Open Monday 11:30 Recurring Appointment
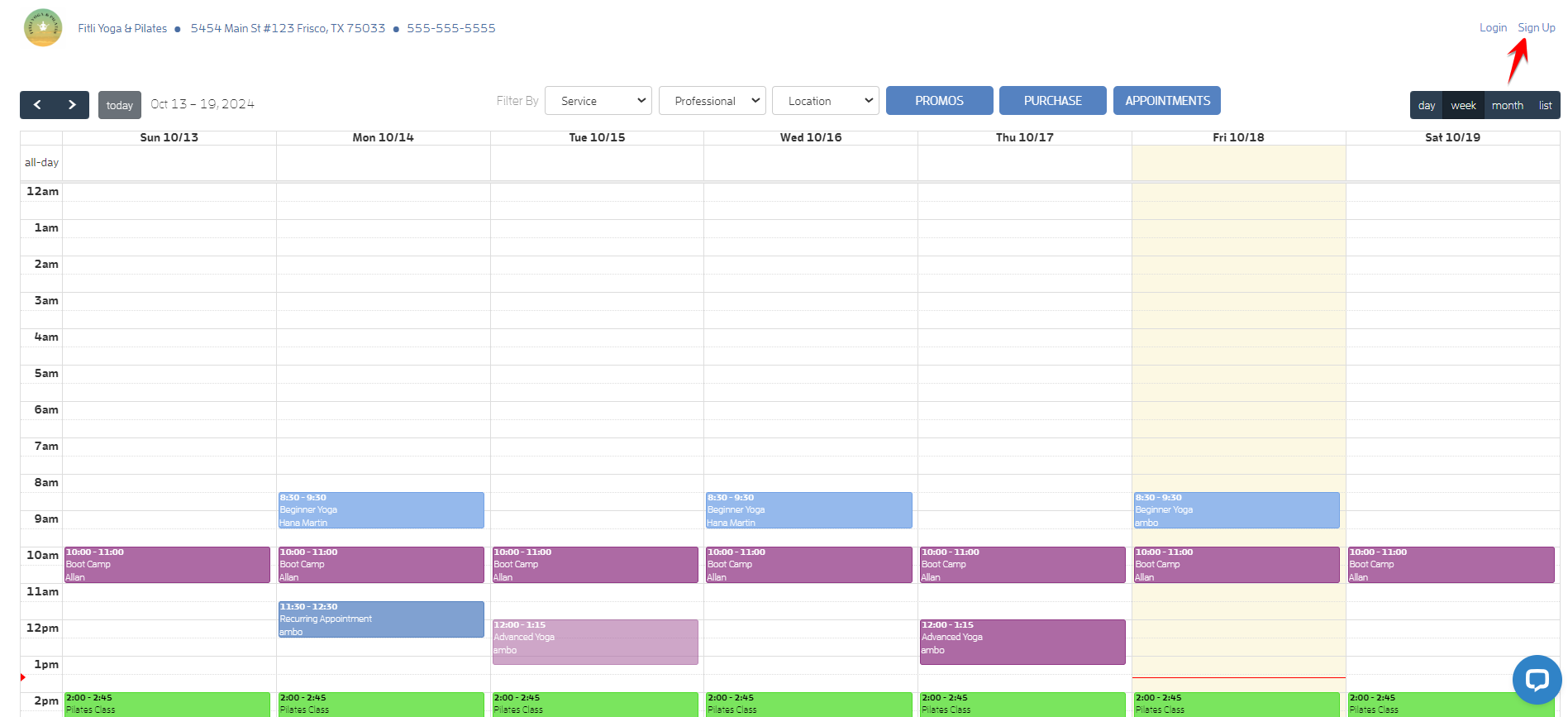 click(381, 619)
